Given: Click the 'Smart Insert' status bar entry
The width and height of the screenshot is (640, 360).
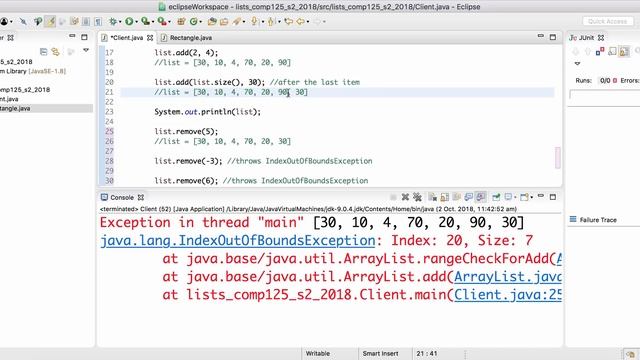Looking at the screenshot, I should click(380, 353).
